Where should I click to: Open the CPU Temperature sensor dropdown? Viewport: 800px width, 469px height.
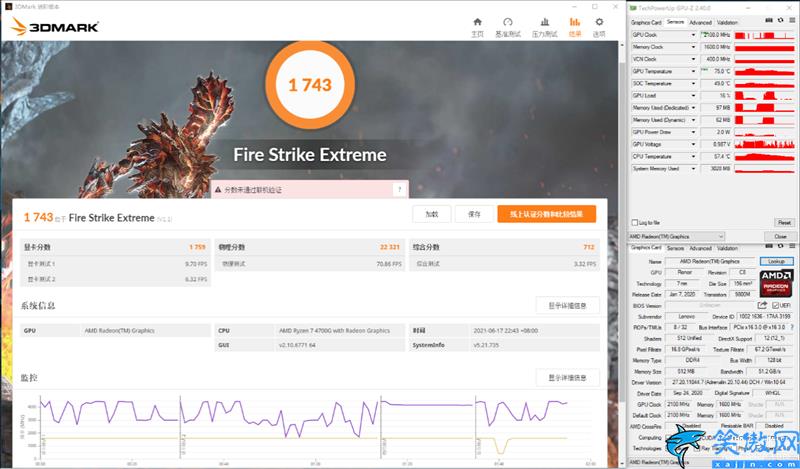tap(693, 157)
